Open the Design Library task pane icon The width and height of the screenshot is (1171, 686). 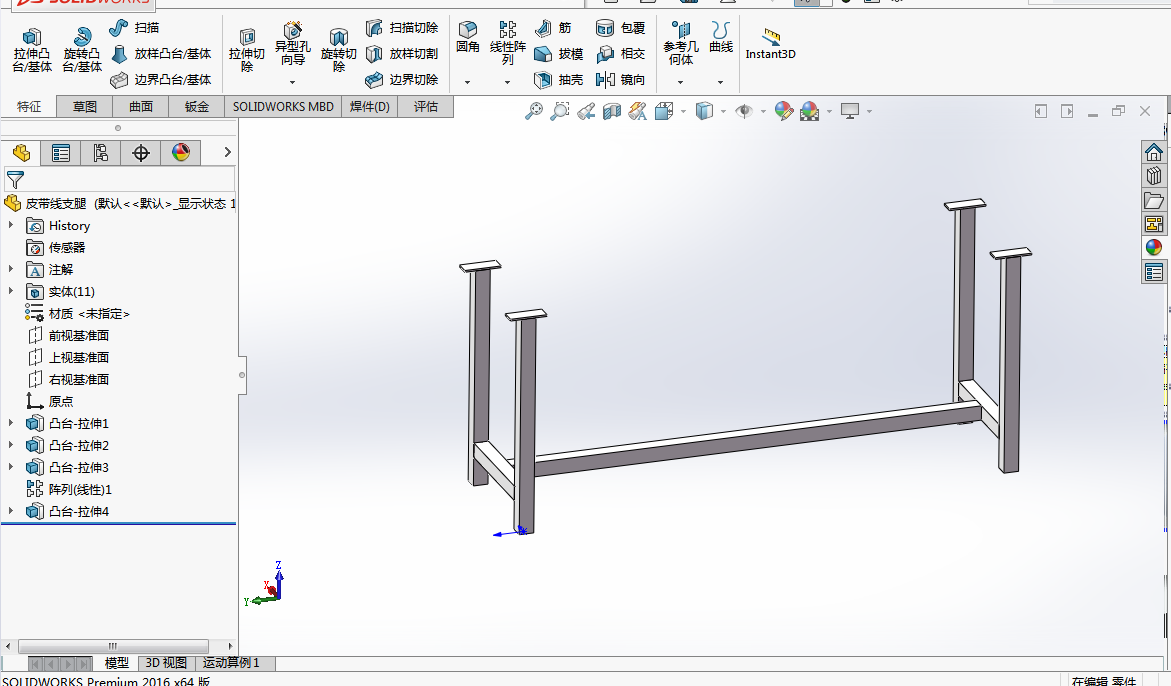[x=1154, y=176]
